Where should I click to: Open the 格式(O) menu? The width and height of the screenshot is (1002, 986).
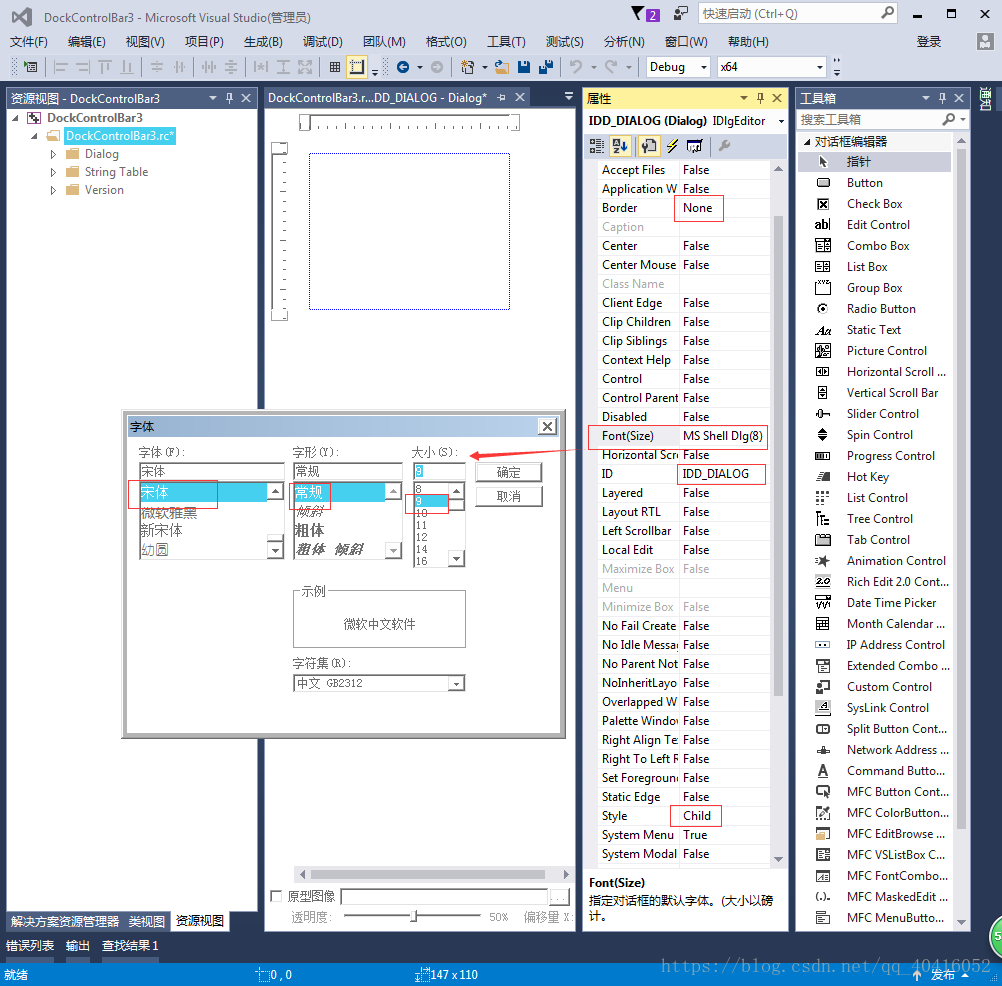446,42
